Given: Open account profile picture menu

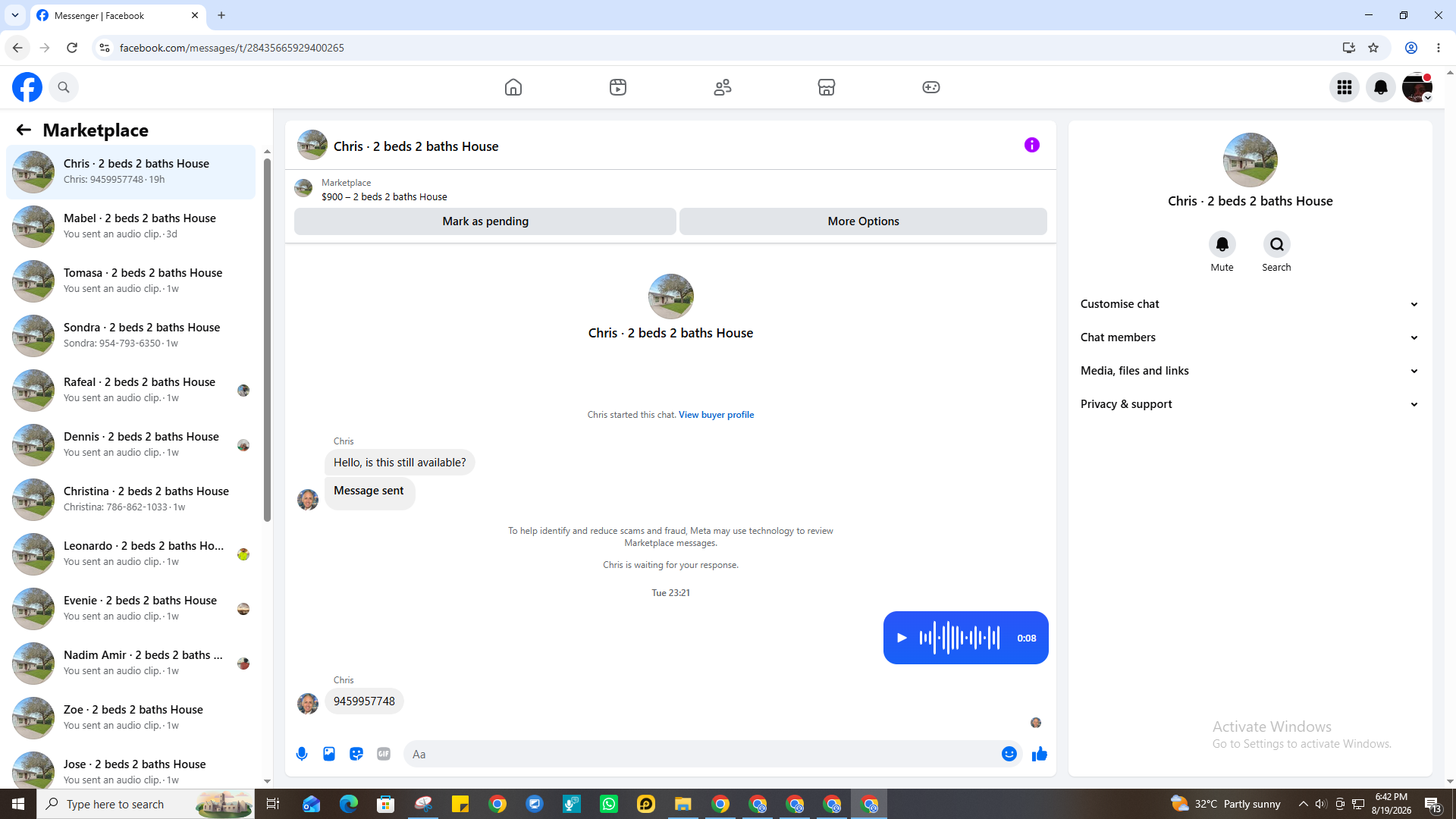Looking at the screenshot, I should pyautogui.click(x=1417, y=87).
